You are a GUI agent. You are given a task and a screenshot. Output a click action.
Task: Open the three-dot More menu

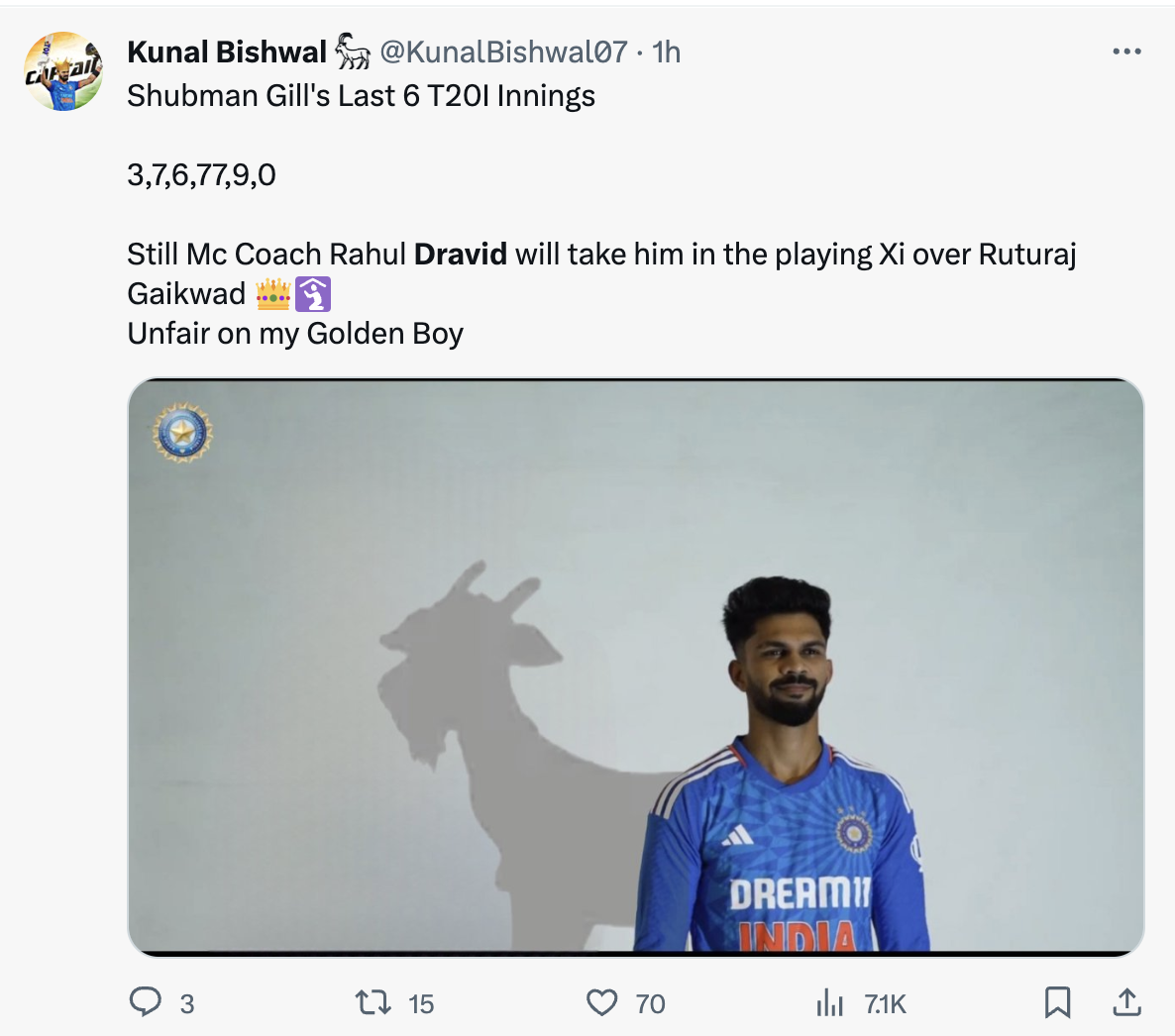click(x=1126, y=52)
